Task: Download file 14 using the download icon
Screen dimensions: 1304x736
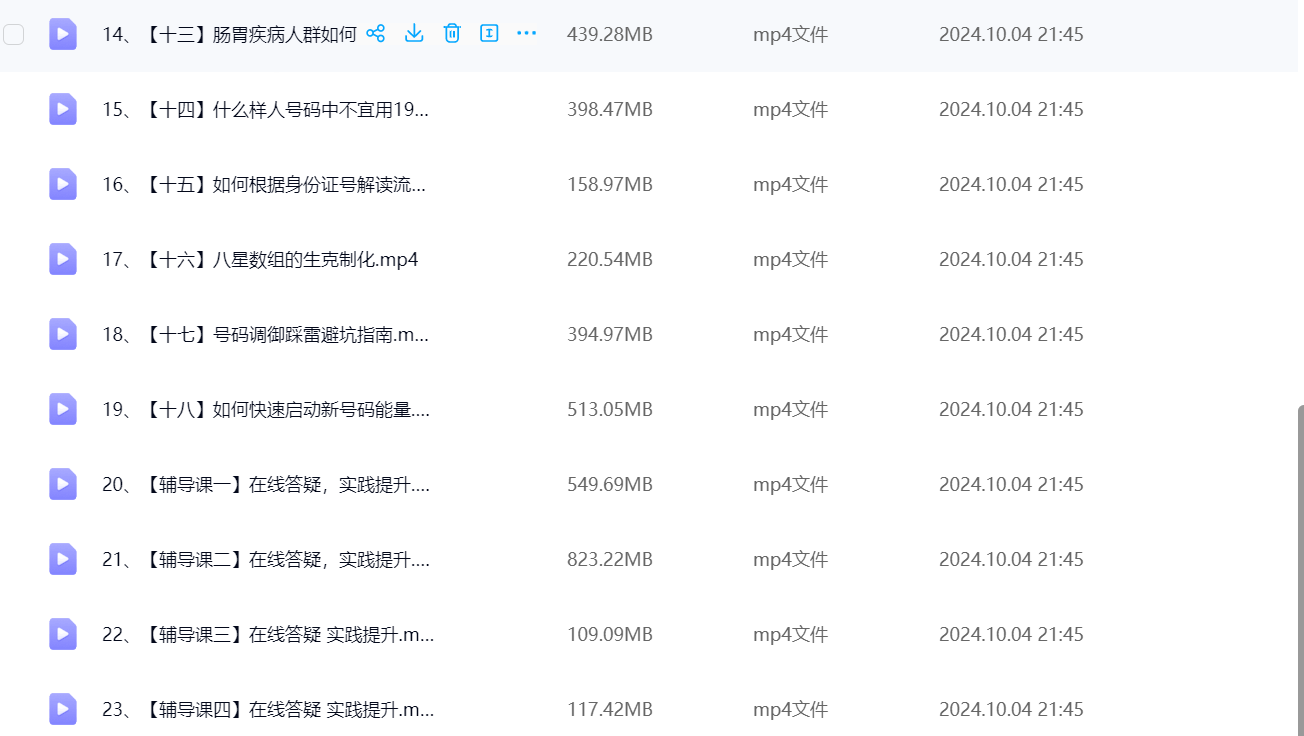Action: pos(414,34)
